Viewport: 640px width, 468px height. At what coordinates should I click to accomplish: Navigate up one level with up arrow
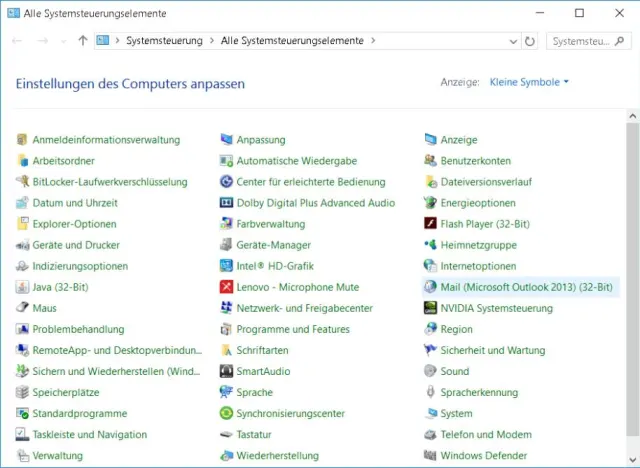coord(82,41)
